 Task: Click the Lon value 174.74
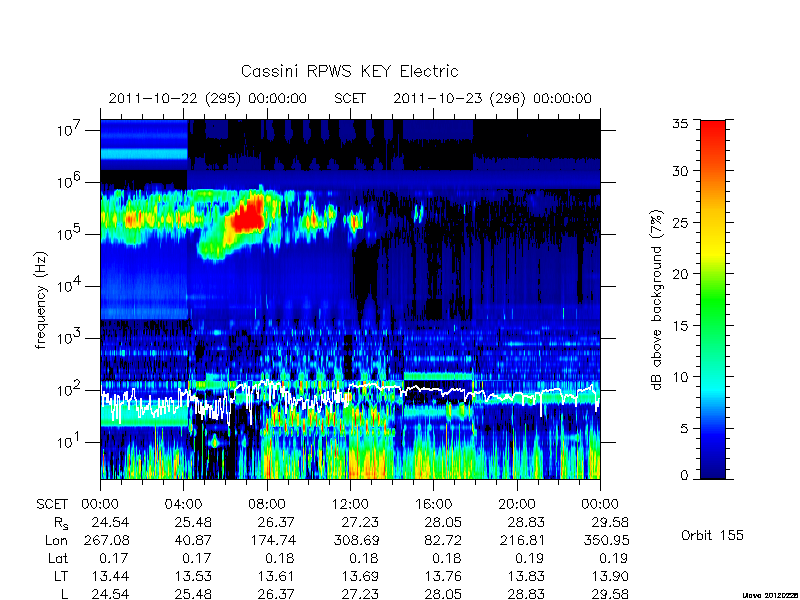tap(271, 540)
